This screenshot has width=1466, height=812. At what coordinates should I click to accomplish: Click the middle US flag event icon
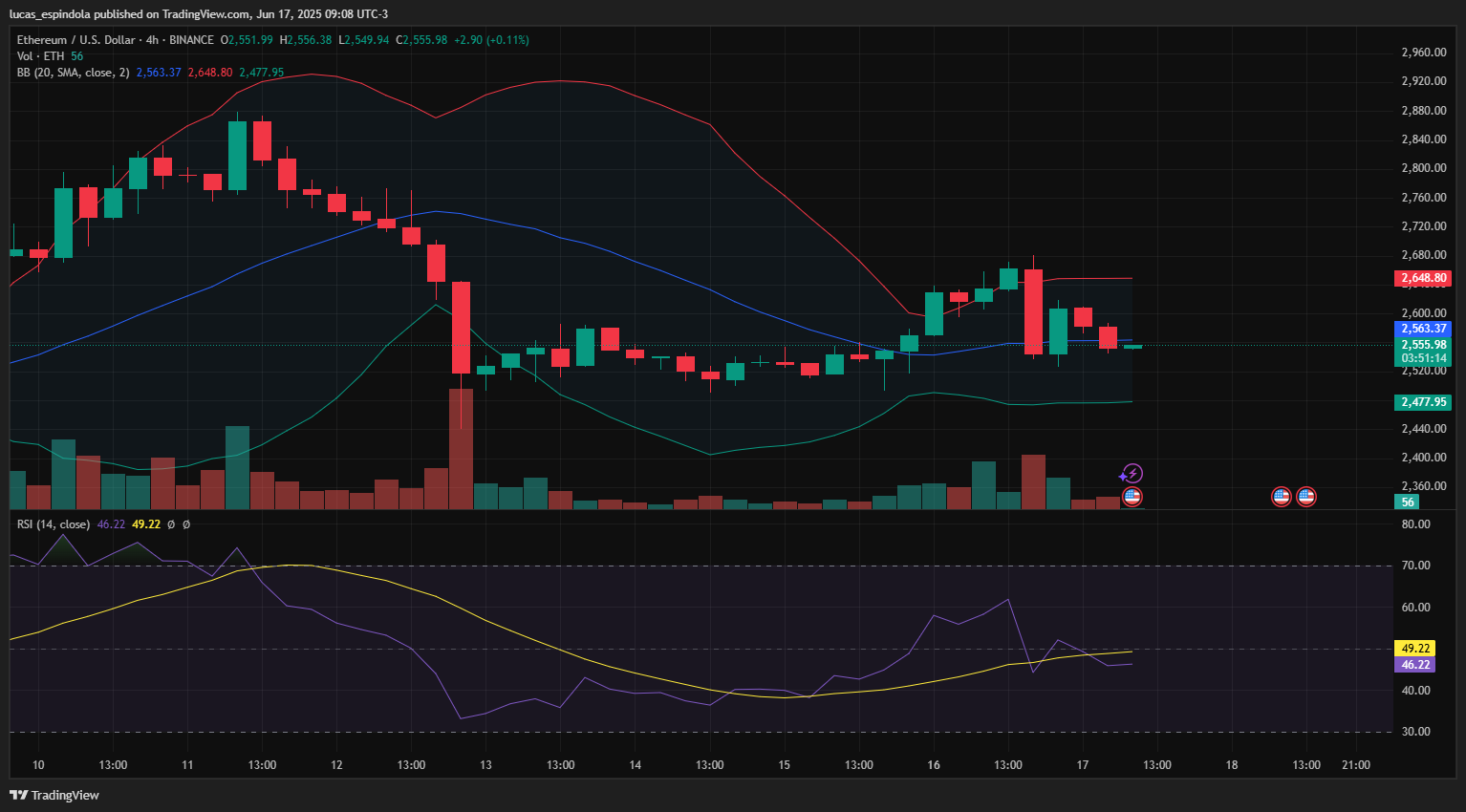coord(1282,497)
